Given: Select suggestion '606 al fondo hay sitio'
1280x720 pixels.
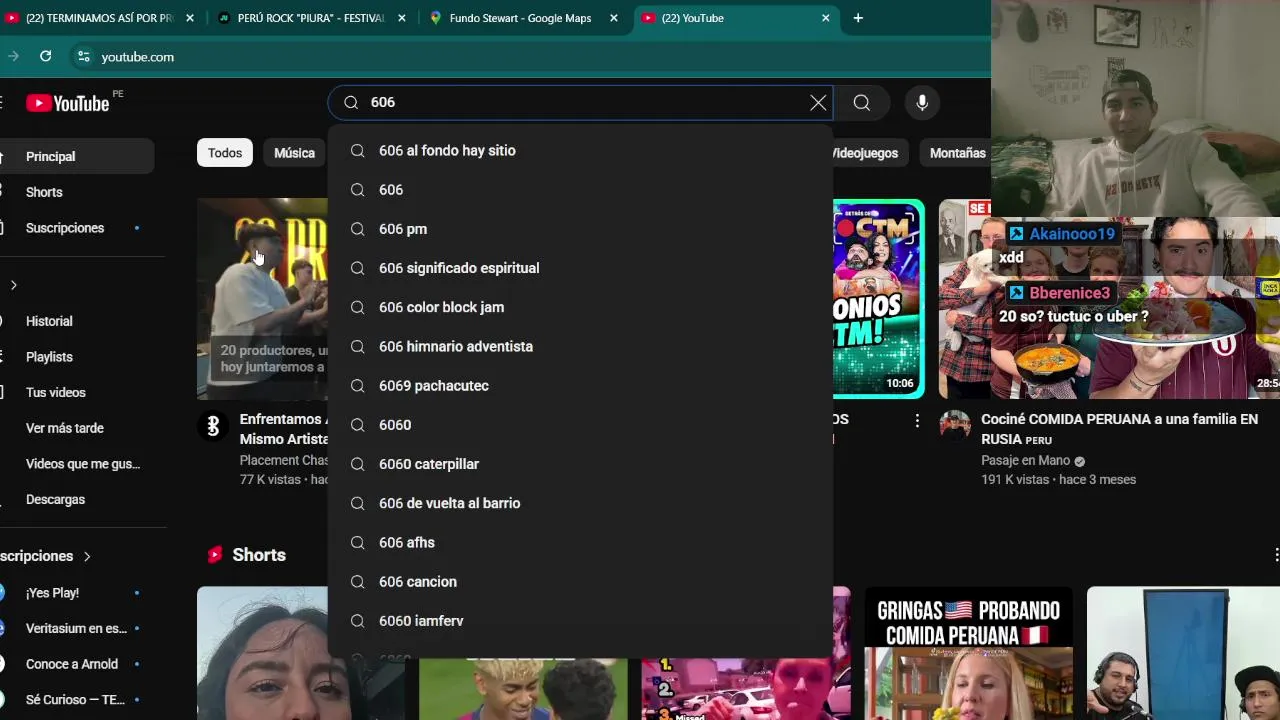Looking at the screenshot, I should pos(580,150).
